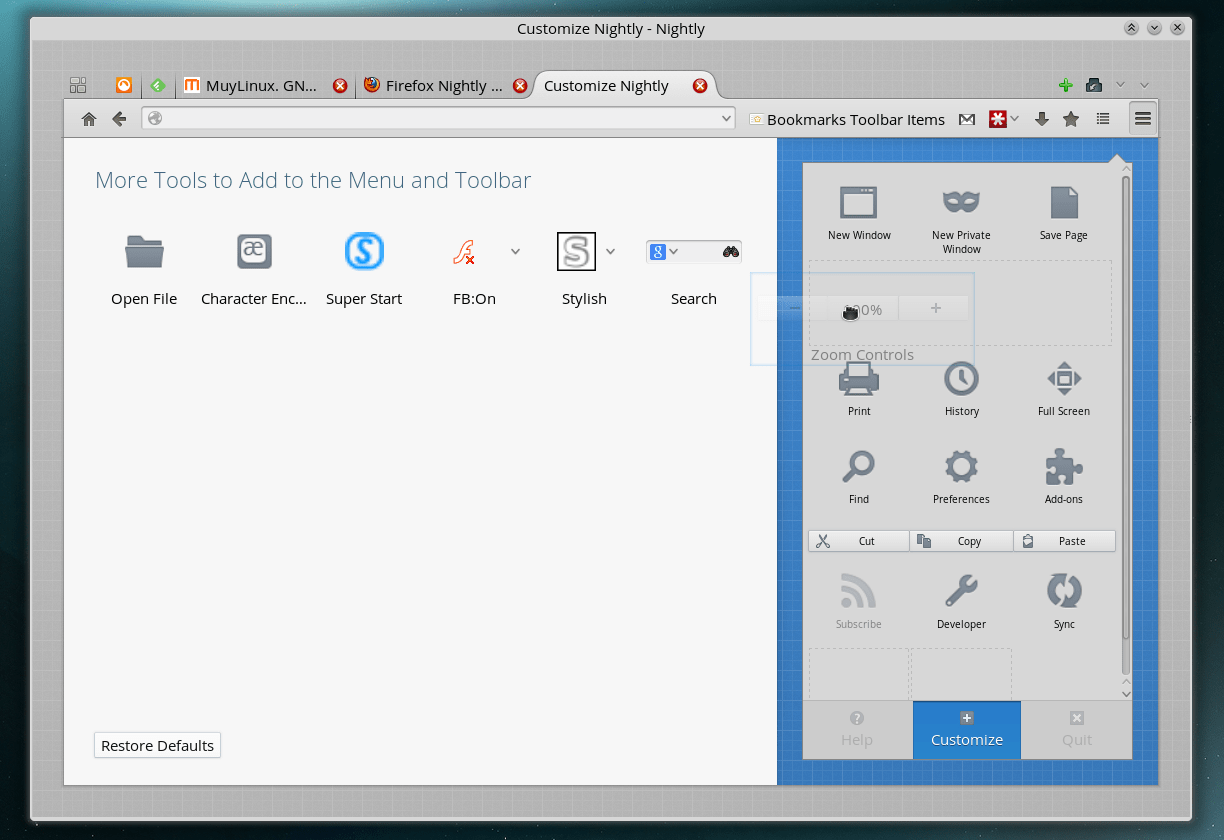
Task: Click the Full Screen icon
Action: (1063, 379)
